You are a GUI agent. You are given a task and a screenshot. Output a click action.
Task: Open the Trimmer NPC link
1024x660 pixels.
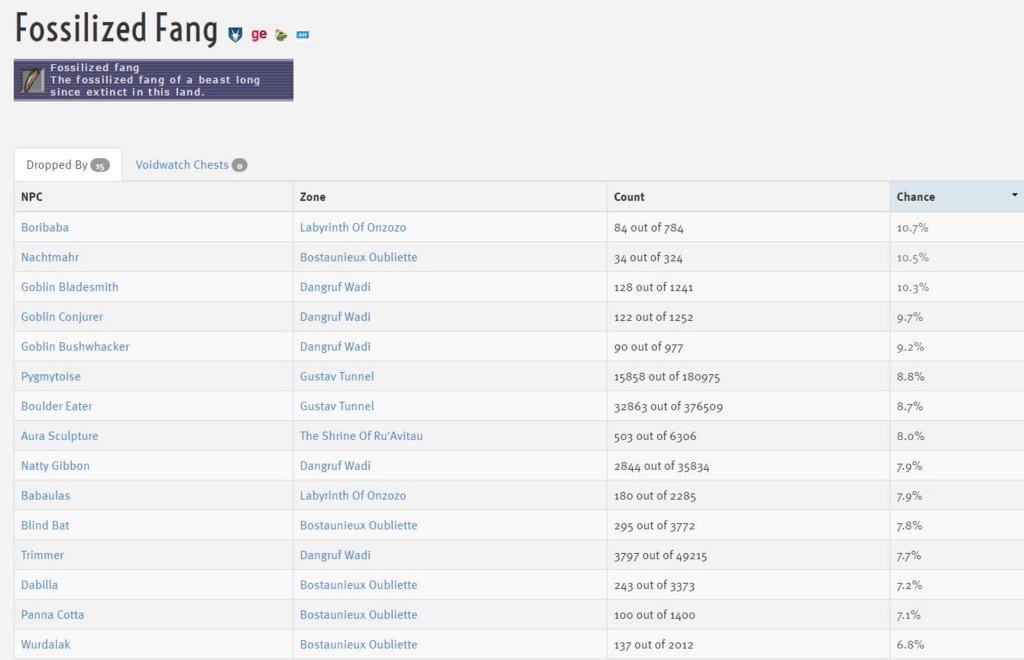tap(42, 555)
